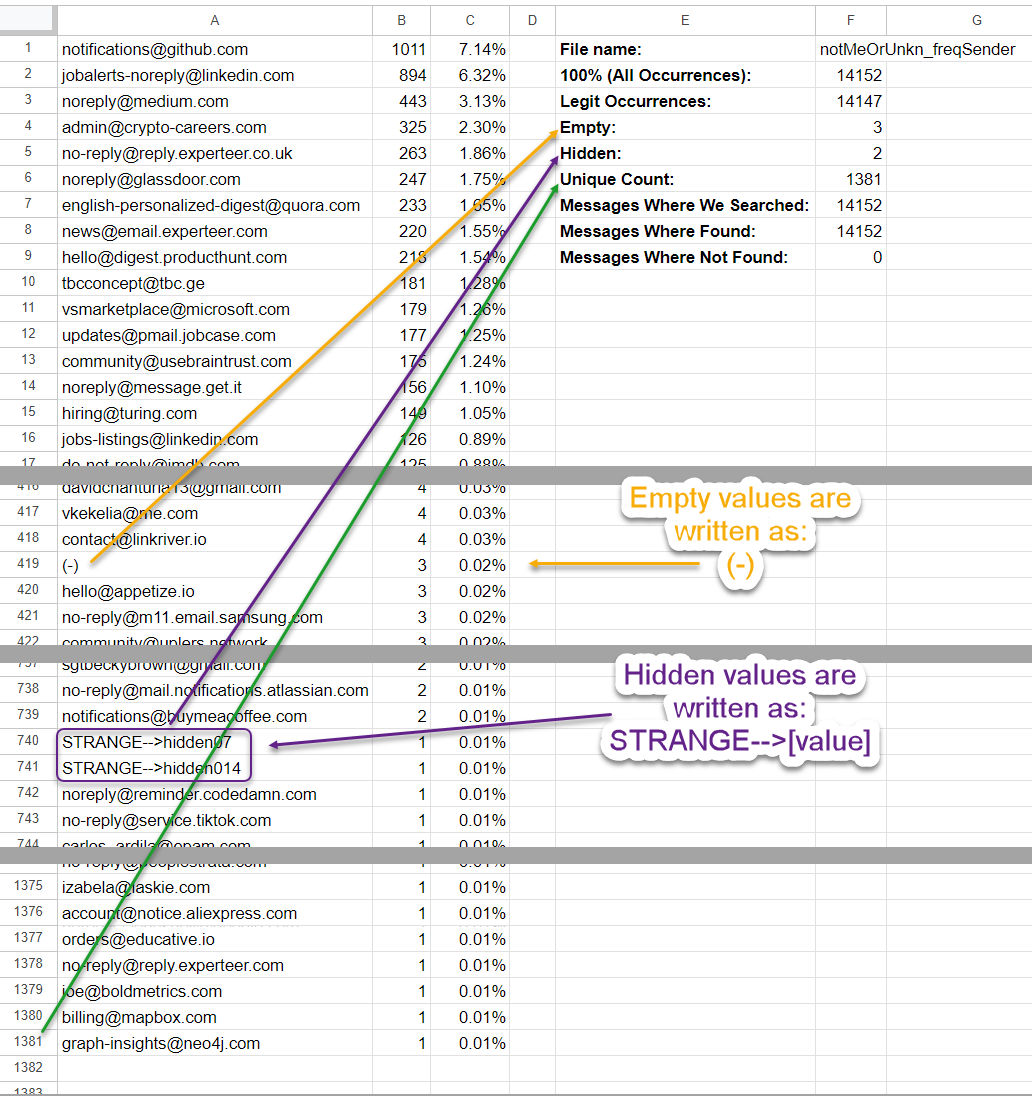Click count cell 1011
1032x1096 pixels.
tap(401, 49)
